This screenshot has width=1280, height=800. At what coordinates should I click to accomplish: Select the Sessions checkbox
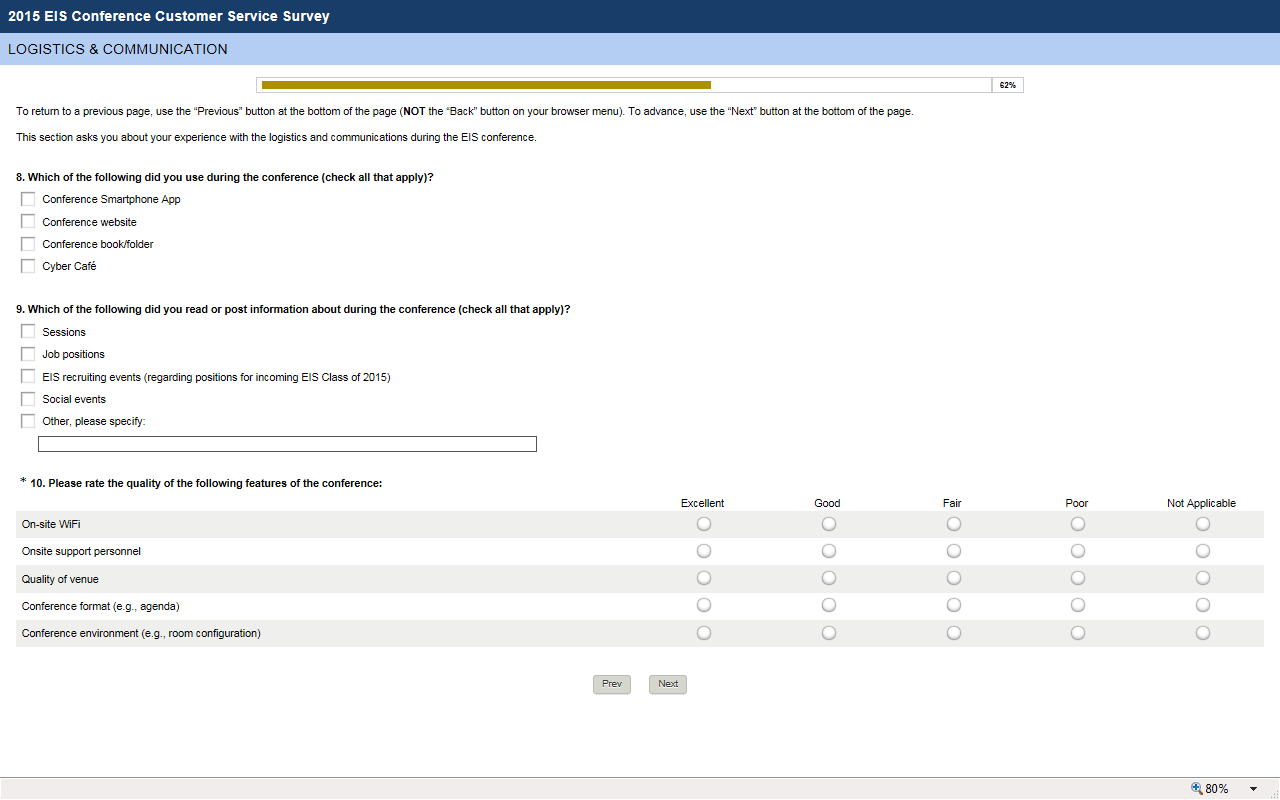pyautogui.click(x=28, y=331)
